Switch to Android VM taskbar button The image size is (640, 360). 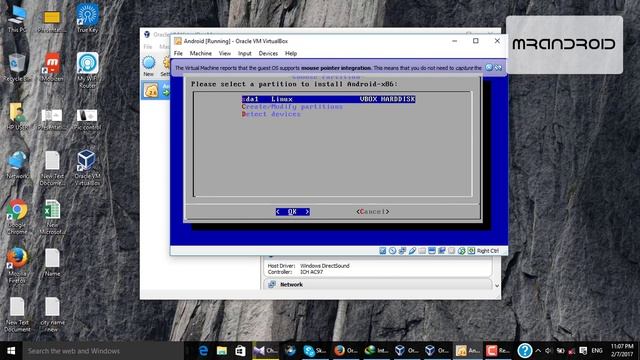point(467,351)
